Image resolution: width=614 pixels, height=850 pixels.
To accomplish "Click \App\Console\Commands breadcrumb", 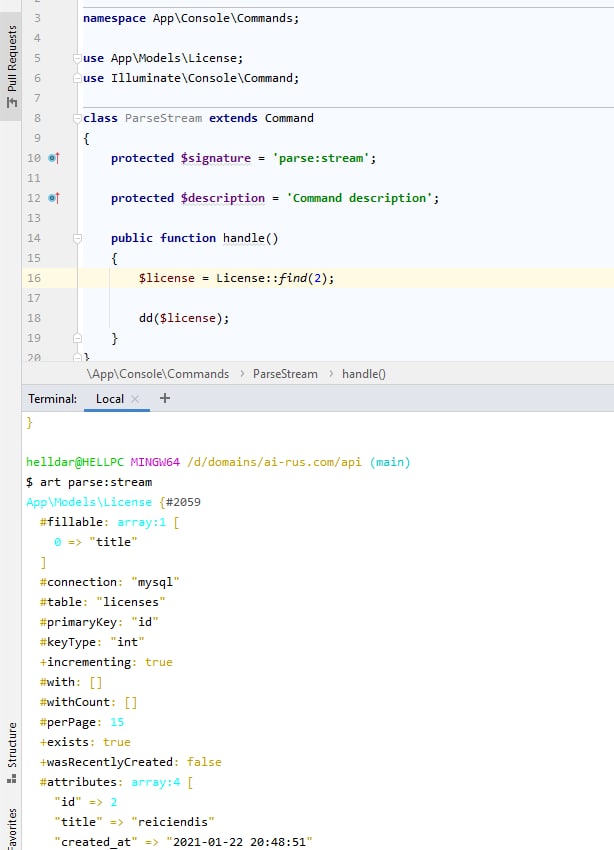I will (x=158, y=374).
